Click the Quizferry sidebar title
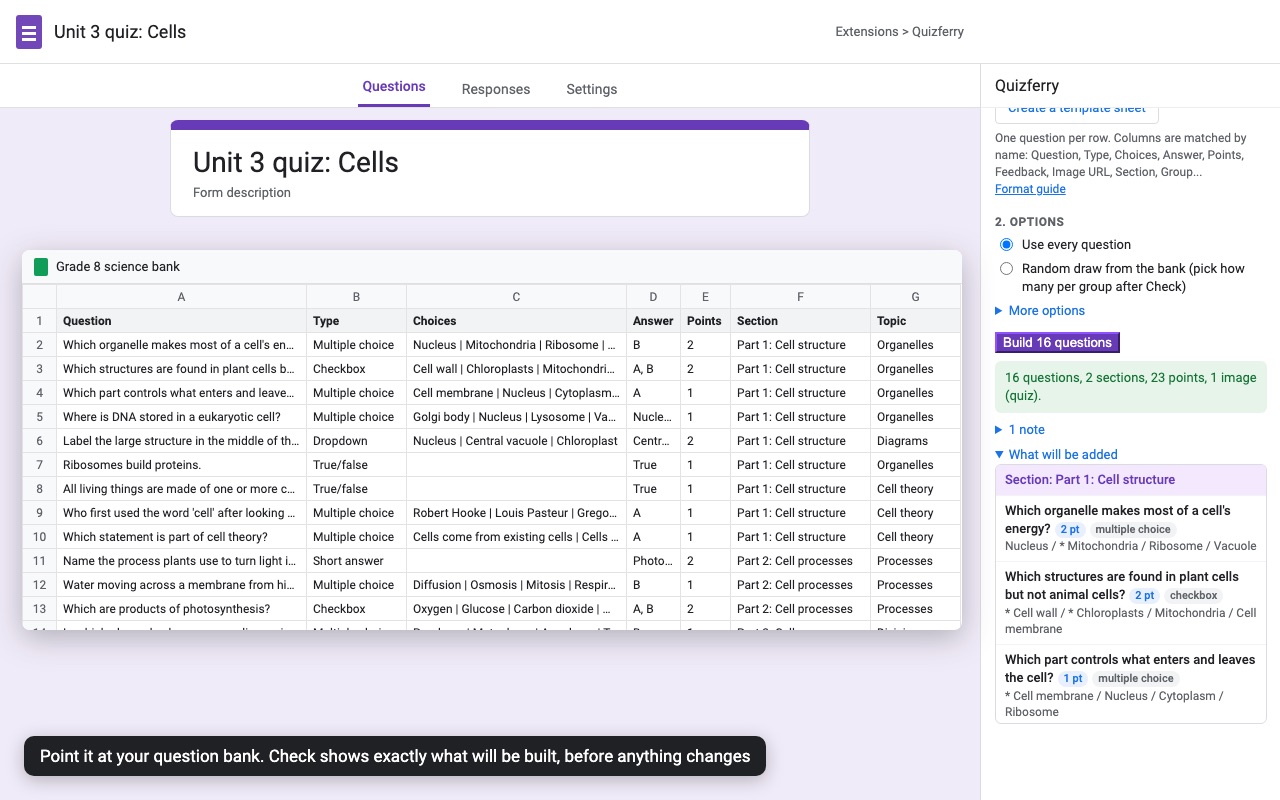The height and width of the screenshot is (800, 1280). tap(1027, 86)
